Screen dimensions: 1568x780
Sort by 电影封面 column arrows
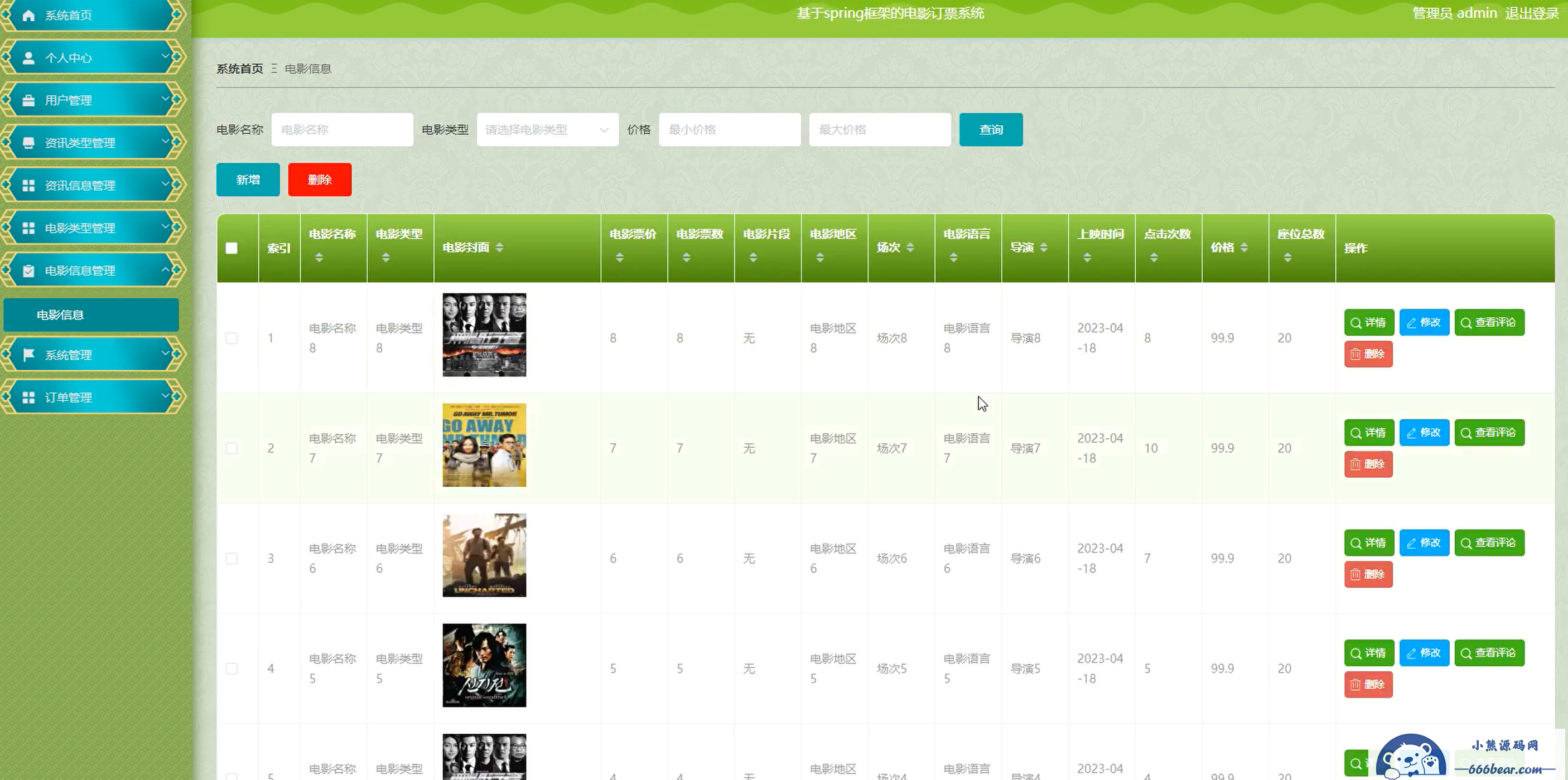coord(500,248)
